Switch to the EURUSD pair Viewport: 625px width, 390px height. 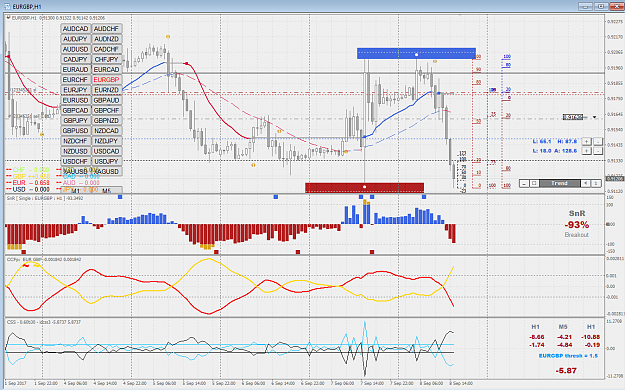76,100
